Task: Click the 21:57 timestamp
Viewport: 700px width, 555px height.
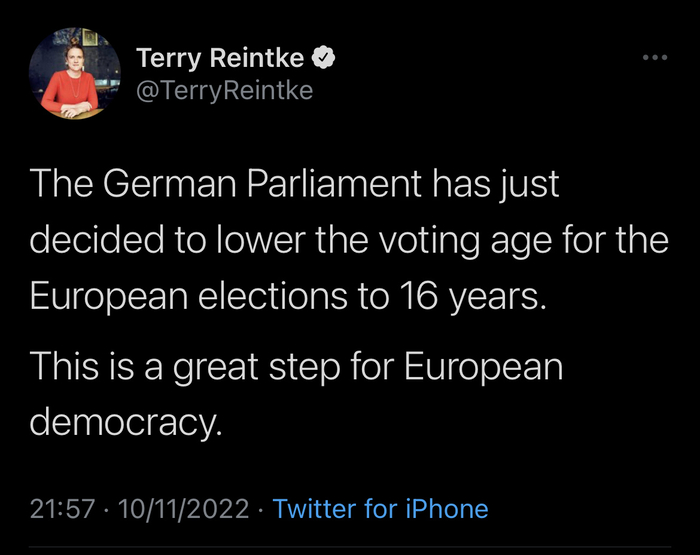Action: (61, 509)
